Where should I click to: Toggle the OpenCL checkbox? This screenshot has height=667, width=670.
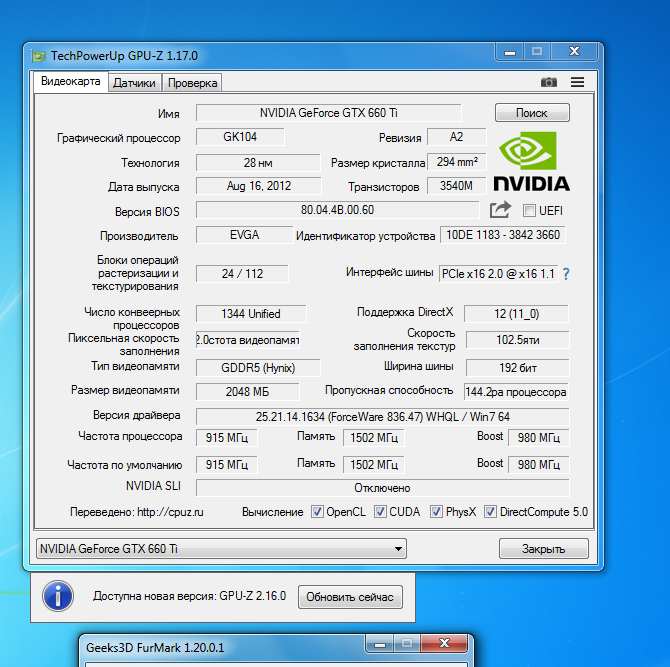pos(318,512)
